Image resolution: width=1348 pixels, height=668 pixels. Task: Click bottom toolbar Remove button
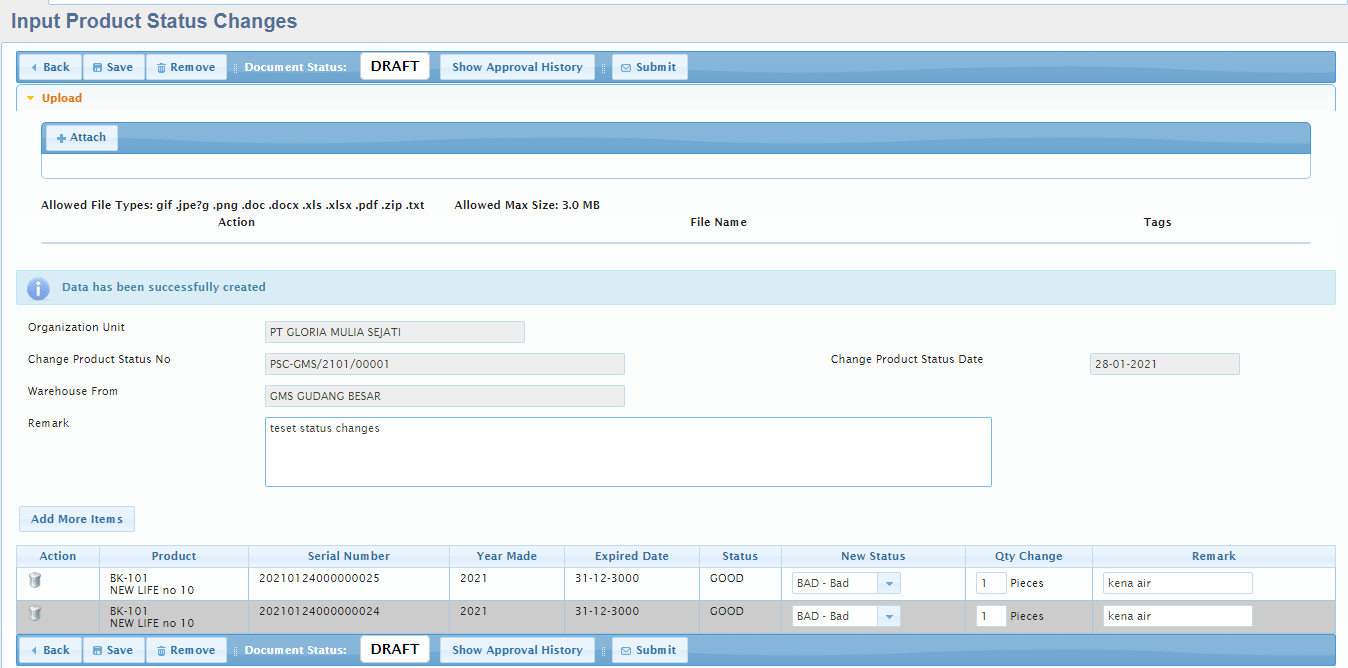tap(187, 650)
